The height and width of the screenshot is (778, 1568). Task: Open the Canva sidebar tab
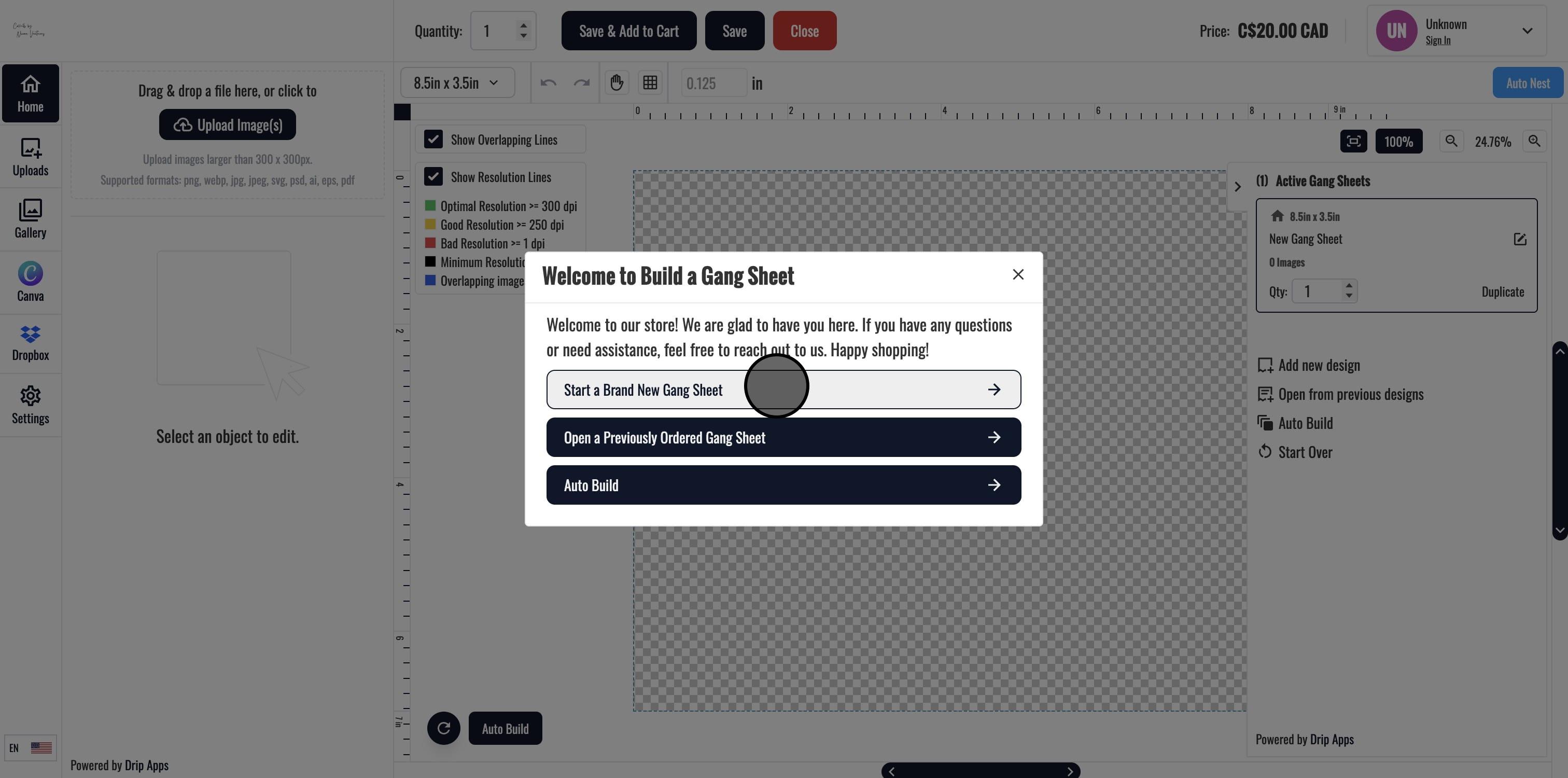(x=31, y=282)
